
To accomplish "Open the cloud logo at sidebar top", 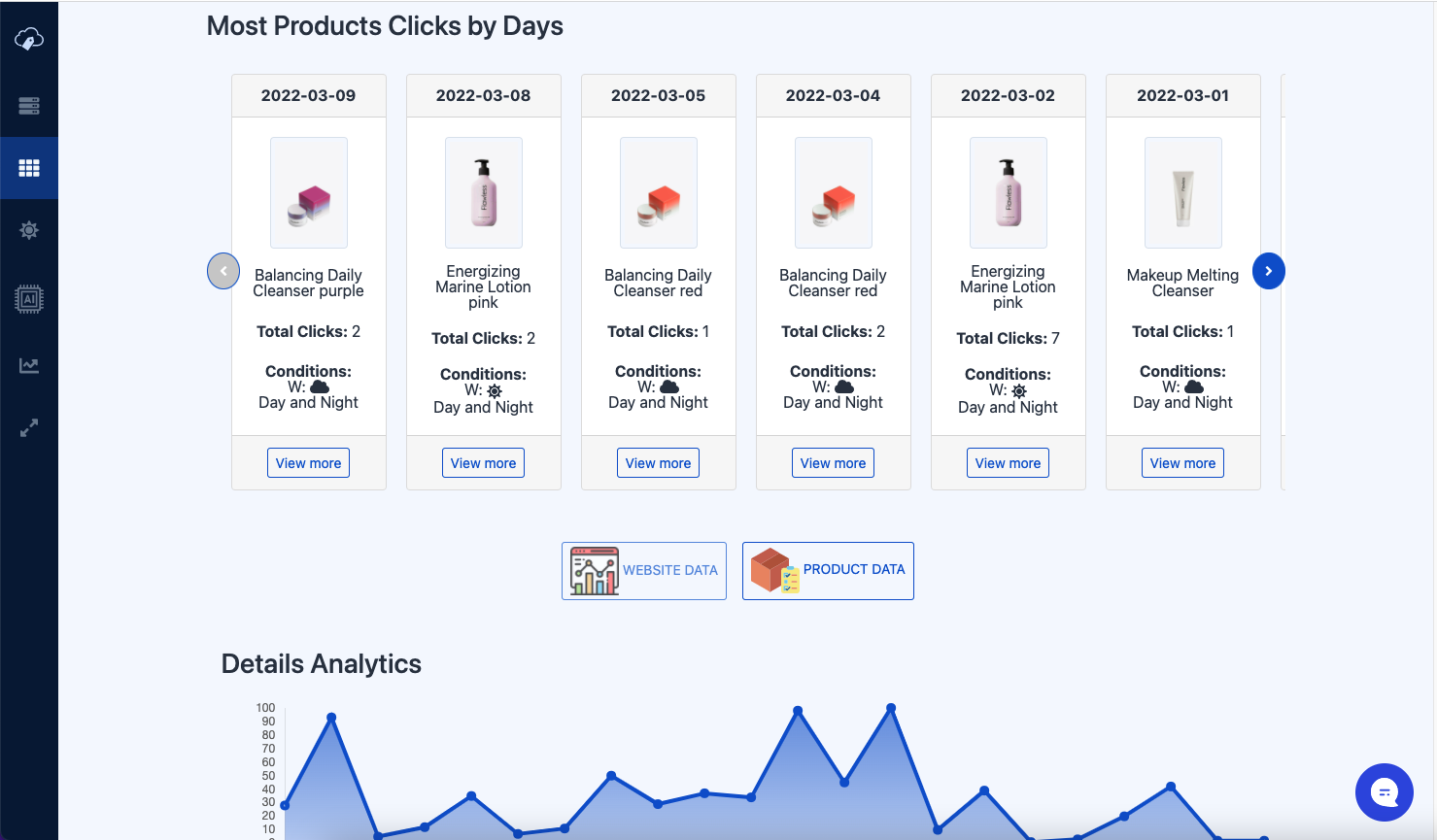I will click(28, 39).
